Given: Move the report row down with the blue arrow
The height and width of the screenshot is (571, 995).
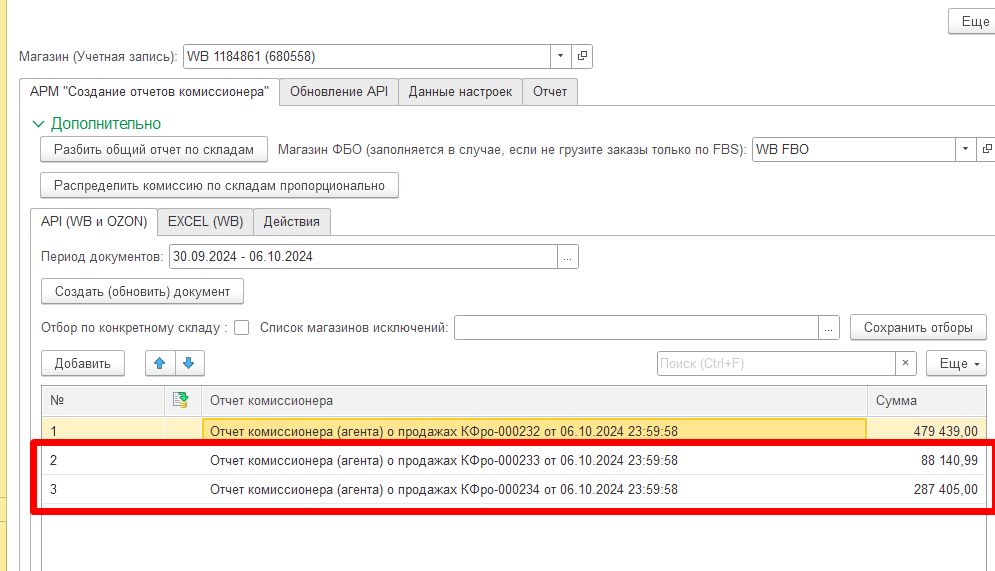Looking at the screenshot, I should [189, 364].
